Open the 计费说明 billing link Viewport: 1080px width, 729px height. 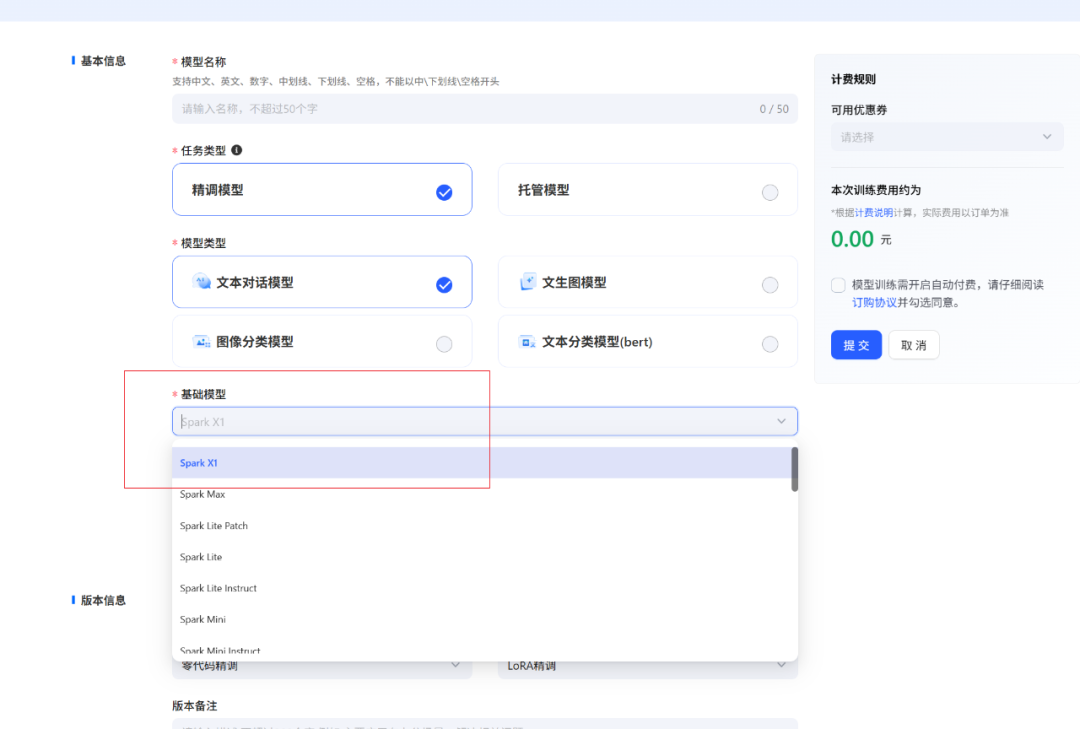click(x=874, y=213)
